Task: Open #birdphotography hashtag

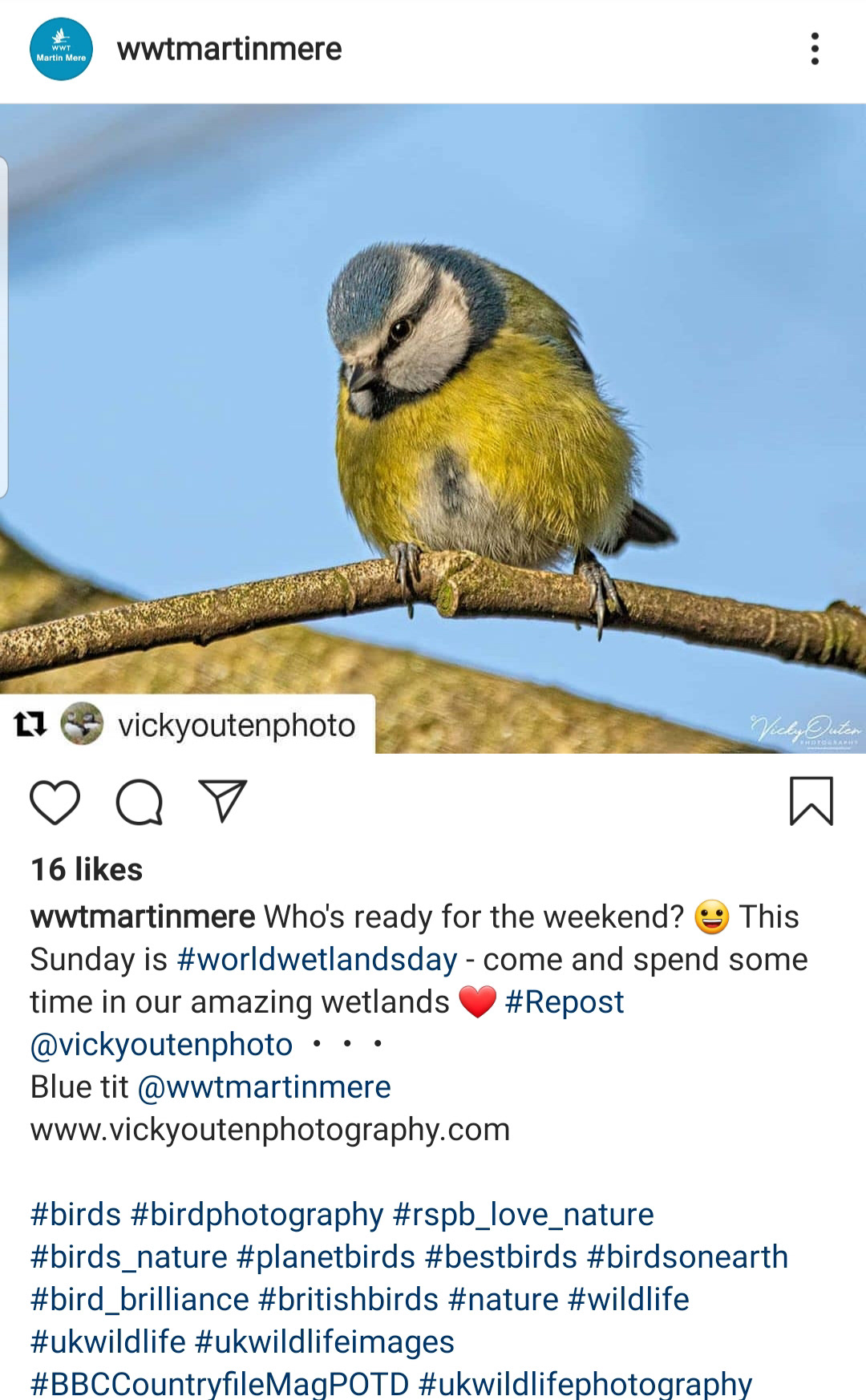Action: coord(257,1214)
